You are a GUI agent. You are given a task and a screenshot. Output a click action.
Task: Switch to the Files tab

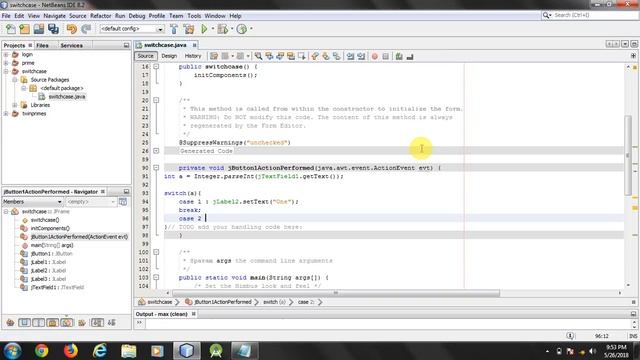pyautogui.click(x=42, y=45)
